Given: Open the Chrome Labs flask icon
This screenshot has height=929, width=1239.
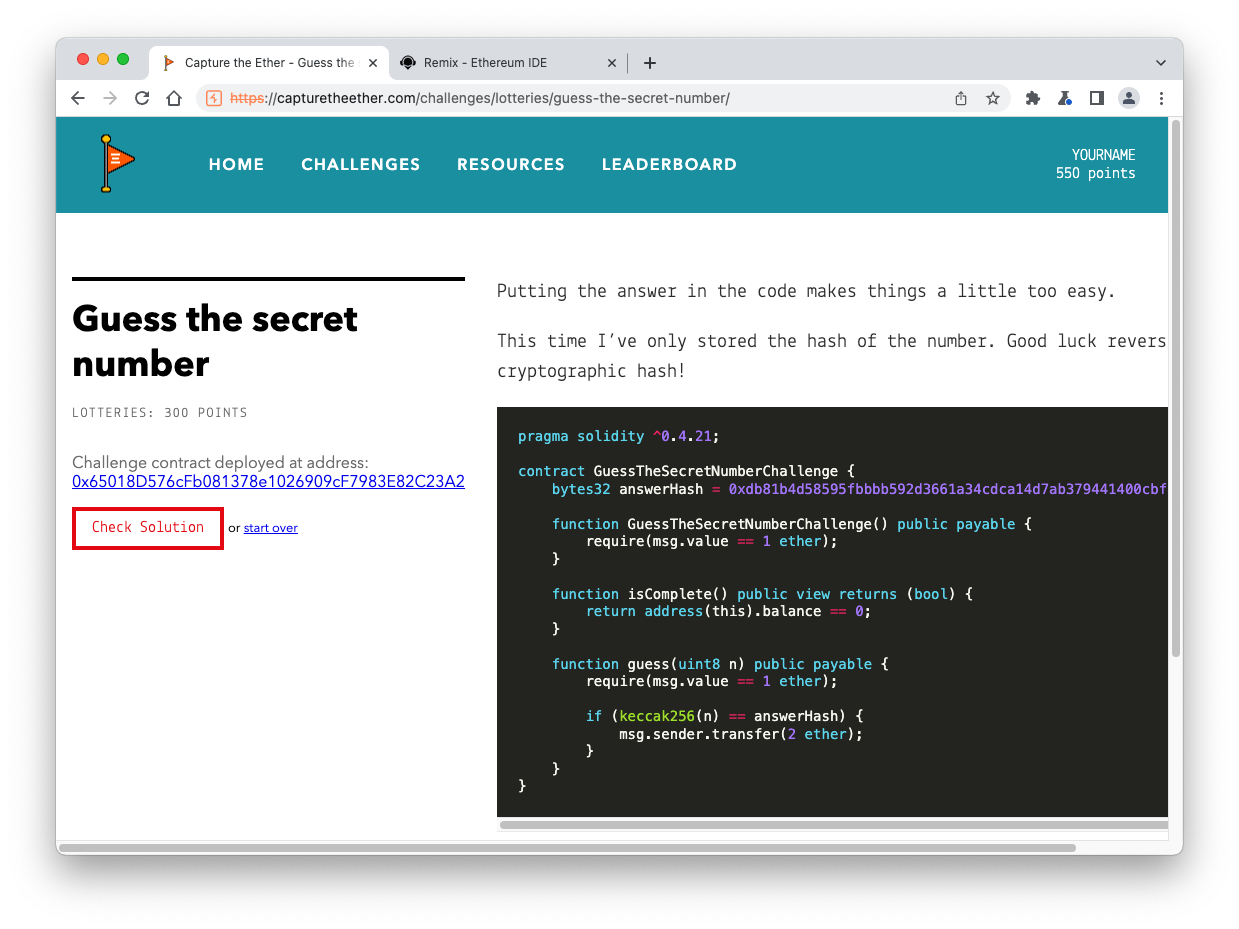Looking at the screenshot, I should (1065, 98).
